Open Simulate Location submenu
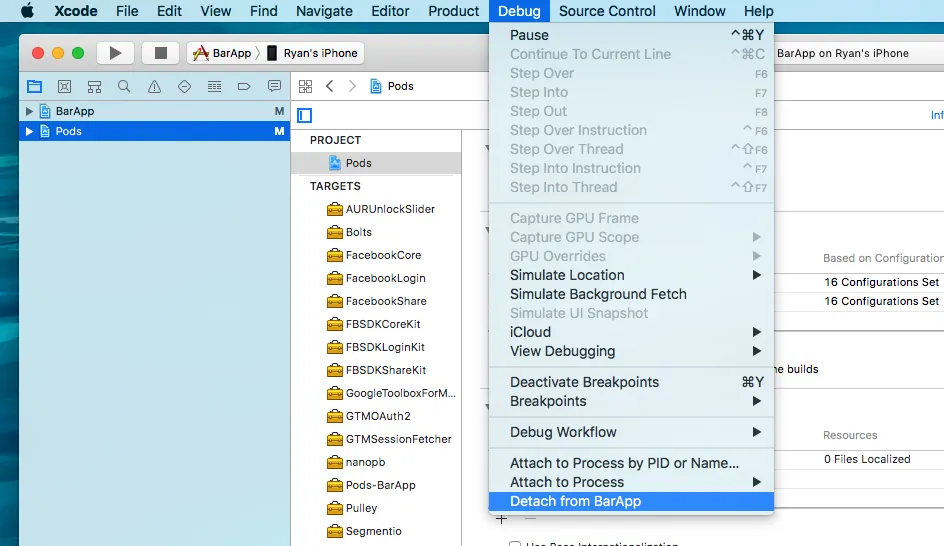The height and width of the screenshot is (546, 944). click(x=631, y=275)
